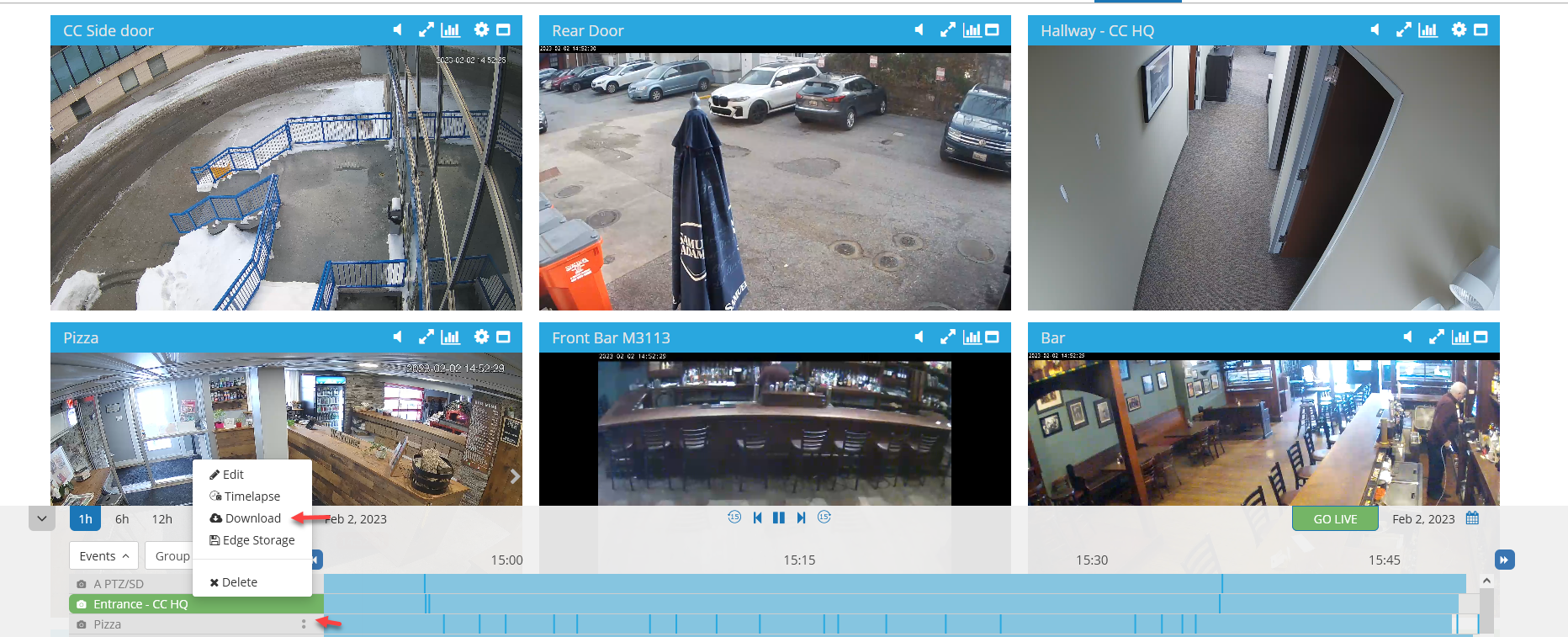Click the window icon on Bar camera tile
Screen dimensions: 1568x637
[x=1481, y=337]
